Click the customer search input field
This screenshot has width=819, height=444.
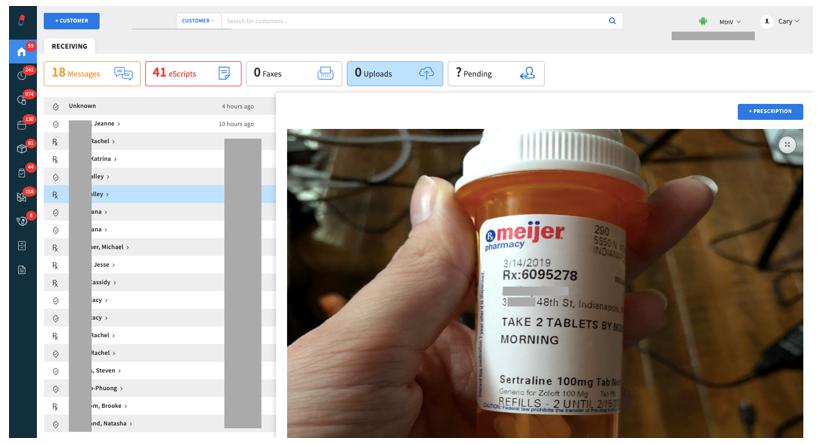tap(410, 21)
